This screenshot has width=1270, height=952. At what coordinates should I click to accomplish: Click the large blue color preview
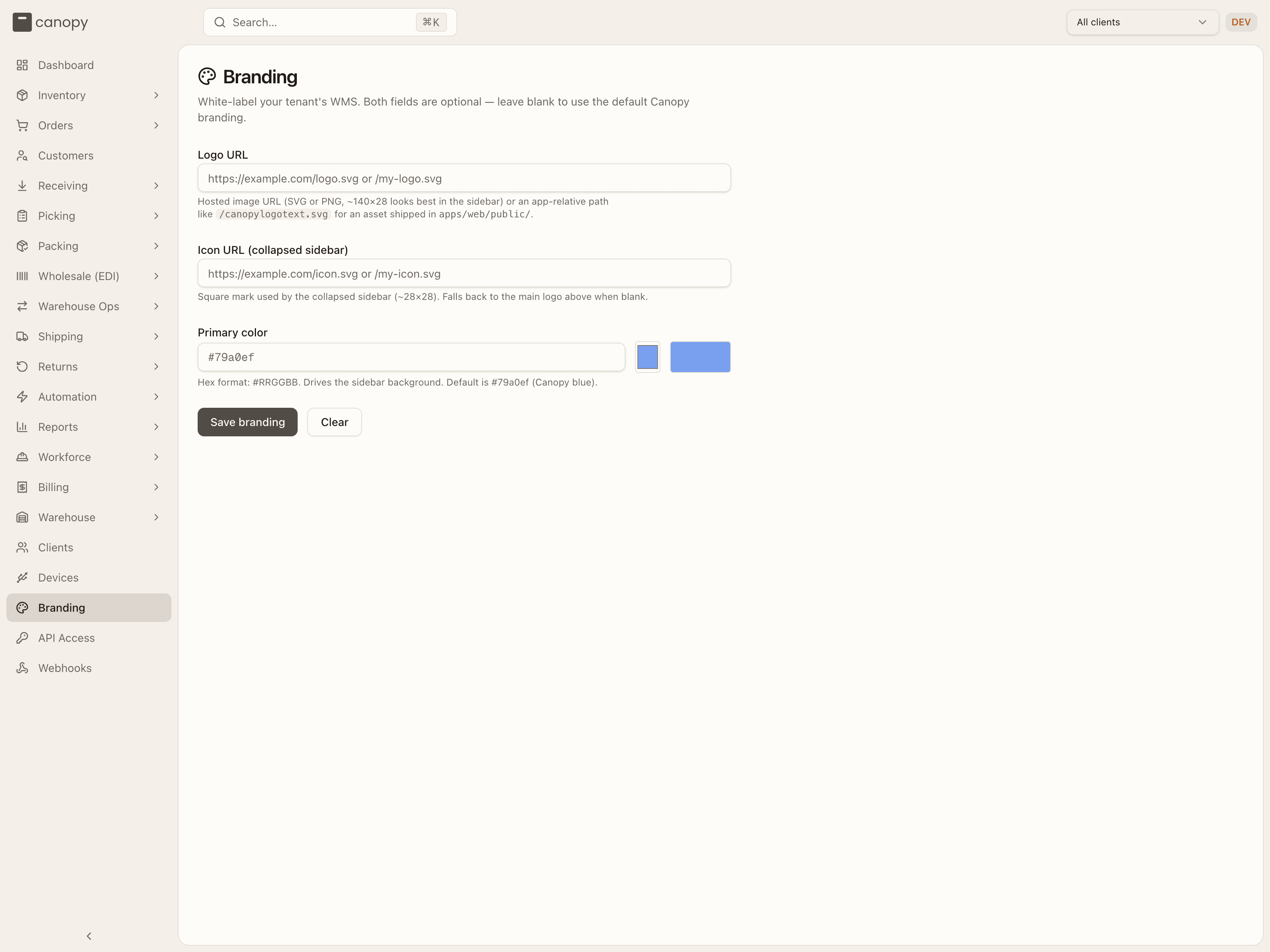click(700, 357)
